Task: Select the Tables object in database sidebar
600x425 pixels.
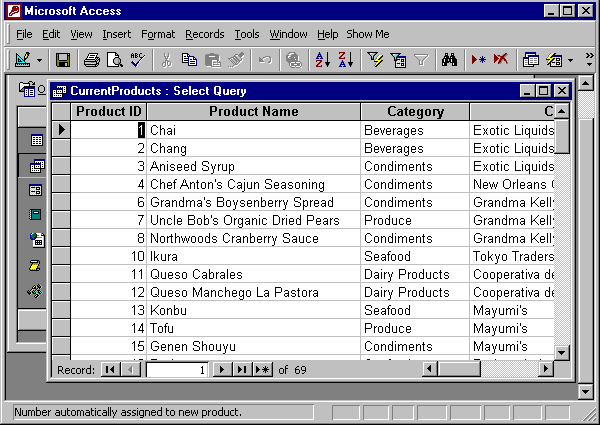Action: [x=36, y=140]
